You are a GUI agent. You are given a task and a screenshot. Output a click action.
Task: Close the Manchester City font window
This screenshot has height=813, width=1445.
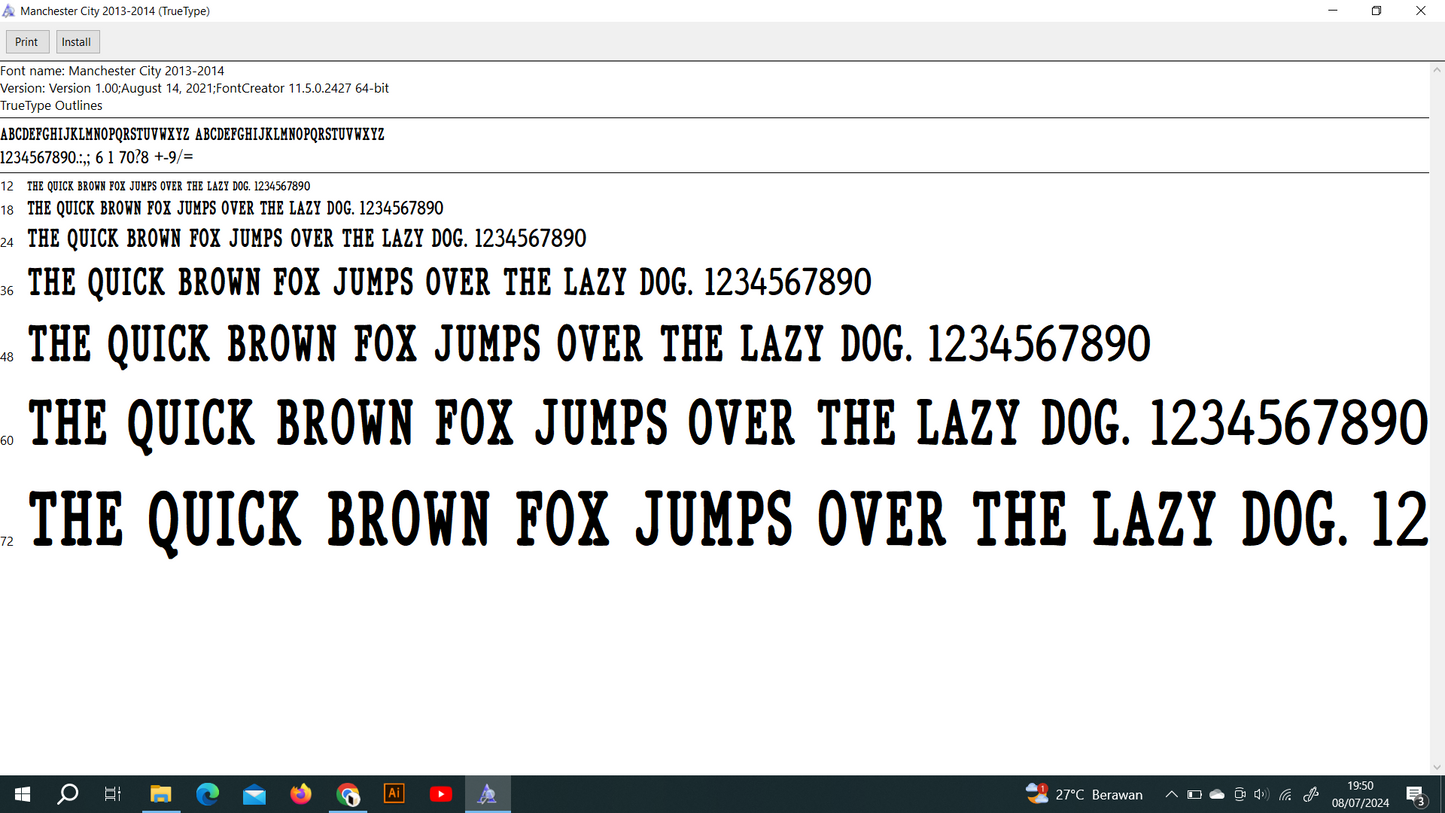pos(1421,11)
